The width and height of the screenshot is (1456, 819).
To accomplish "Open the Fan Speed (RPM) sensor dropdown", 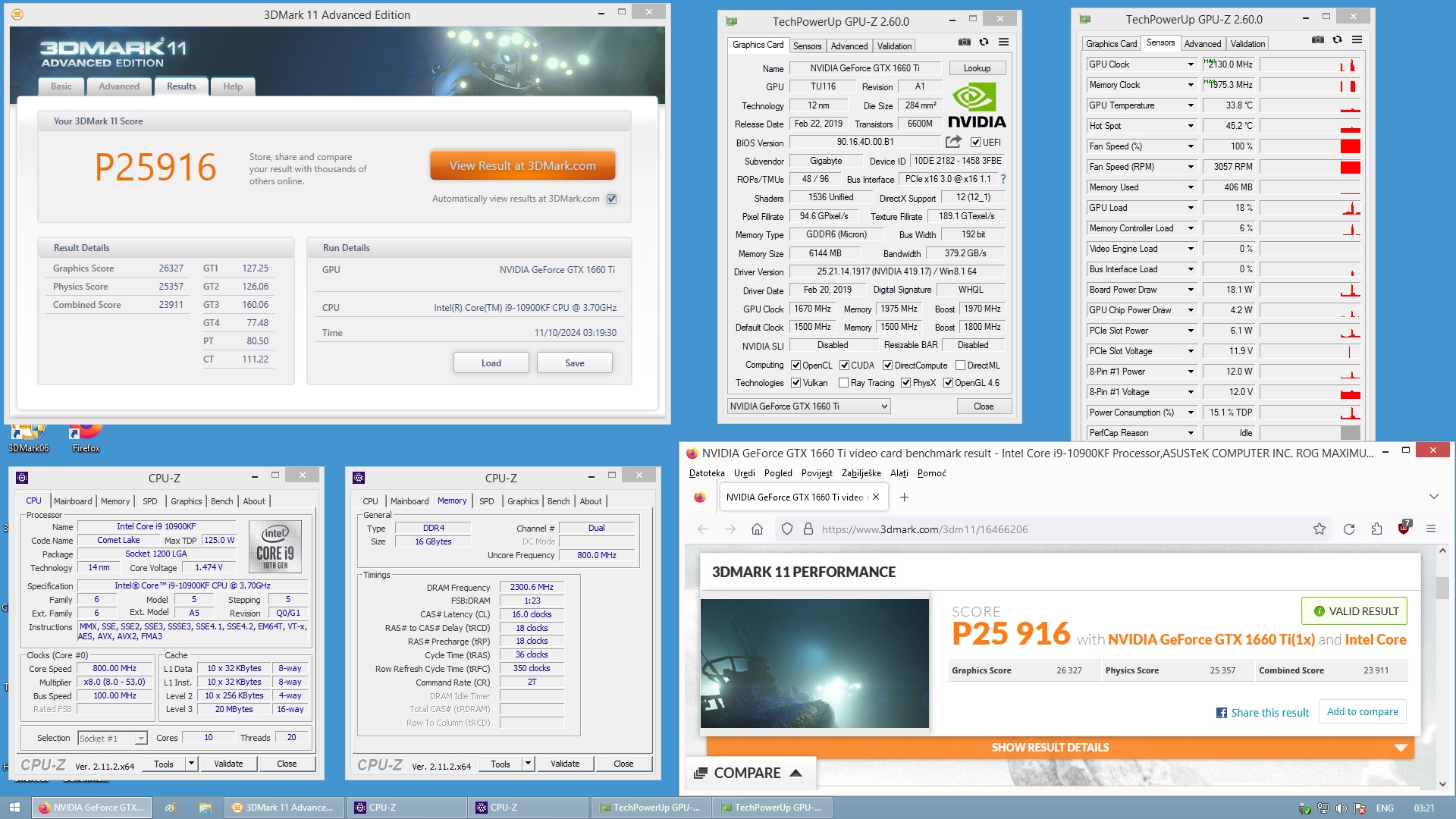I will tap(1191, 167).
